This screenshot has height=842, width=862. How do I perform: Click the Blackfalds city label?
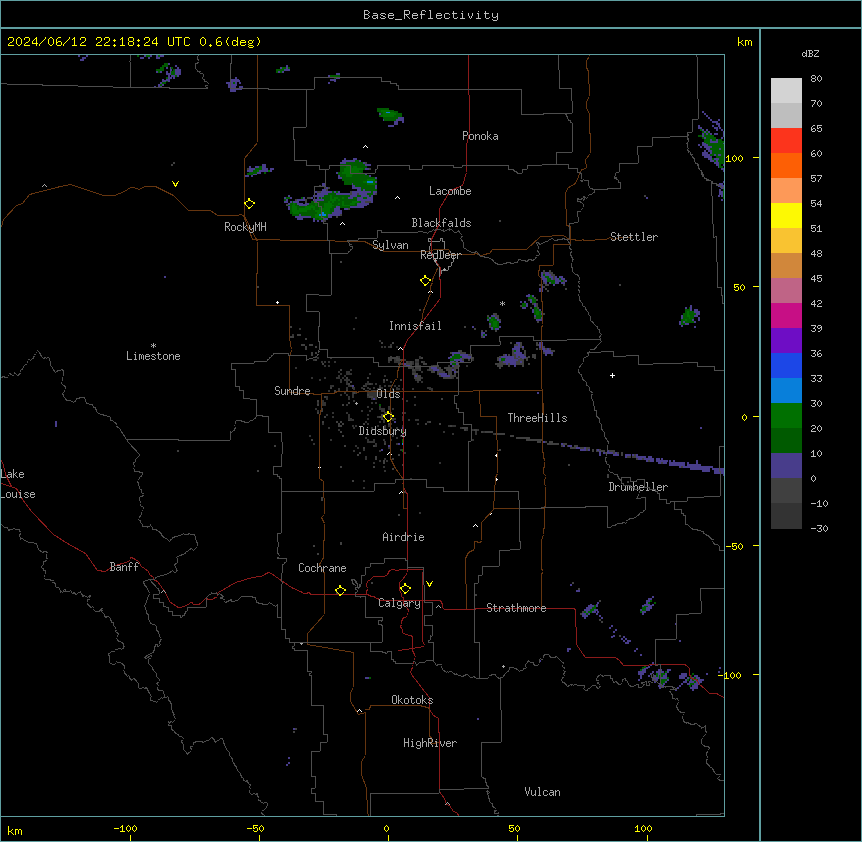(441, 223)
